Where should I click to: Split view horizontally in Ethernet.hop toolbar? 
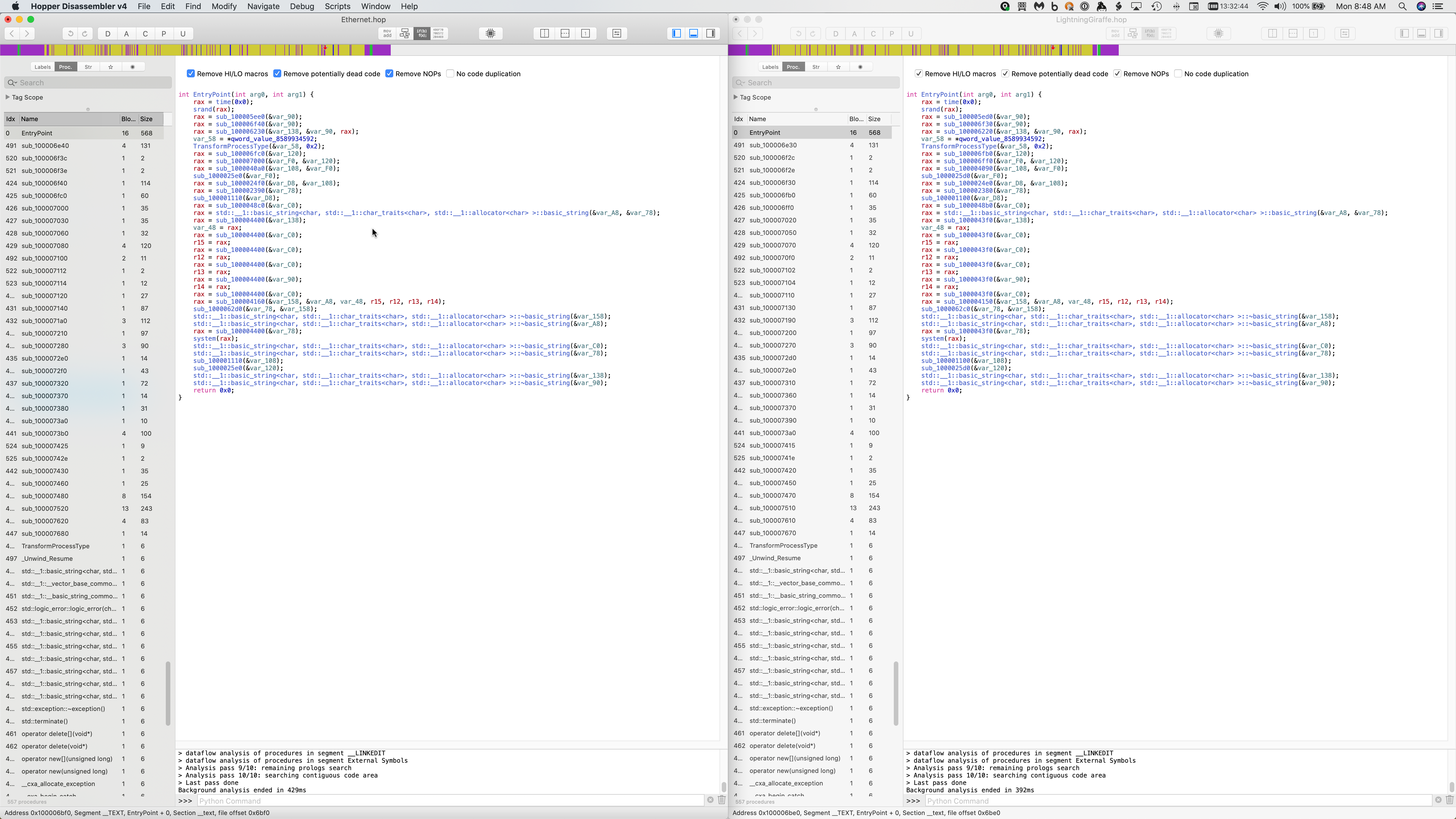[565, 33]
